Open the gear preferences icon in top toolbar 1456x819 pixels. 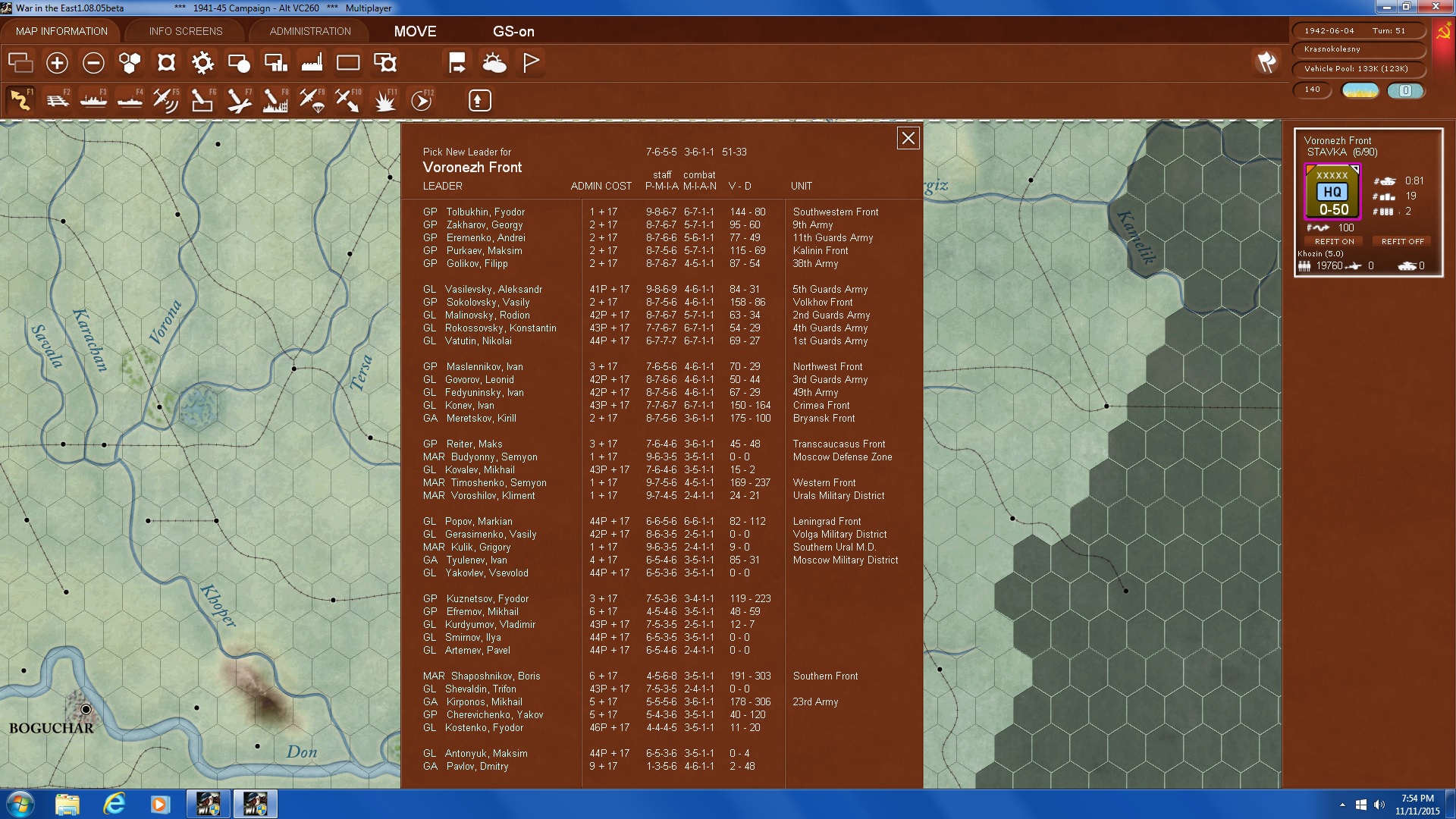click(202, 63)
